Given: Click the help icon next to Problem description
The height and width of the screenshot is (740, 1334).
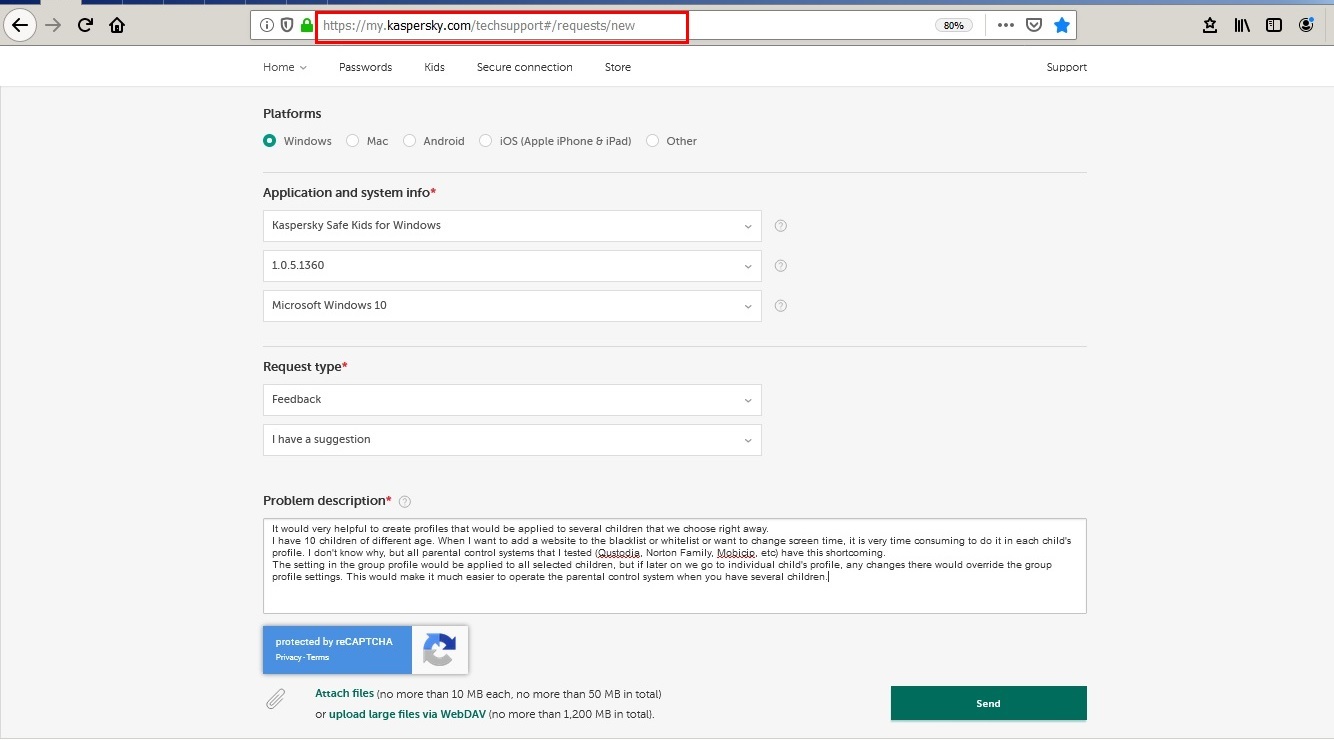Looking at the screenshot, I should 405,501.
